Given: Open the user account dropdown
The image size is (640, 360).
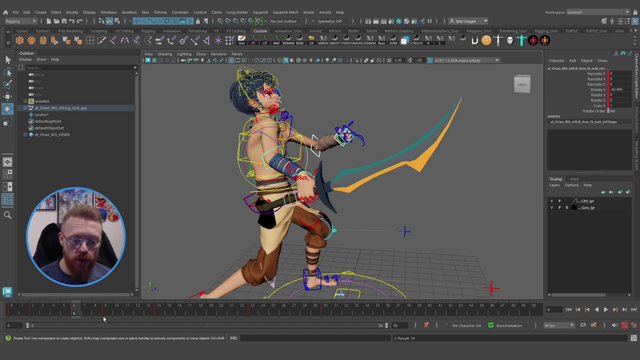Looking at the screenshot, I should coord(468,21).
